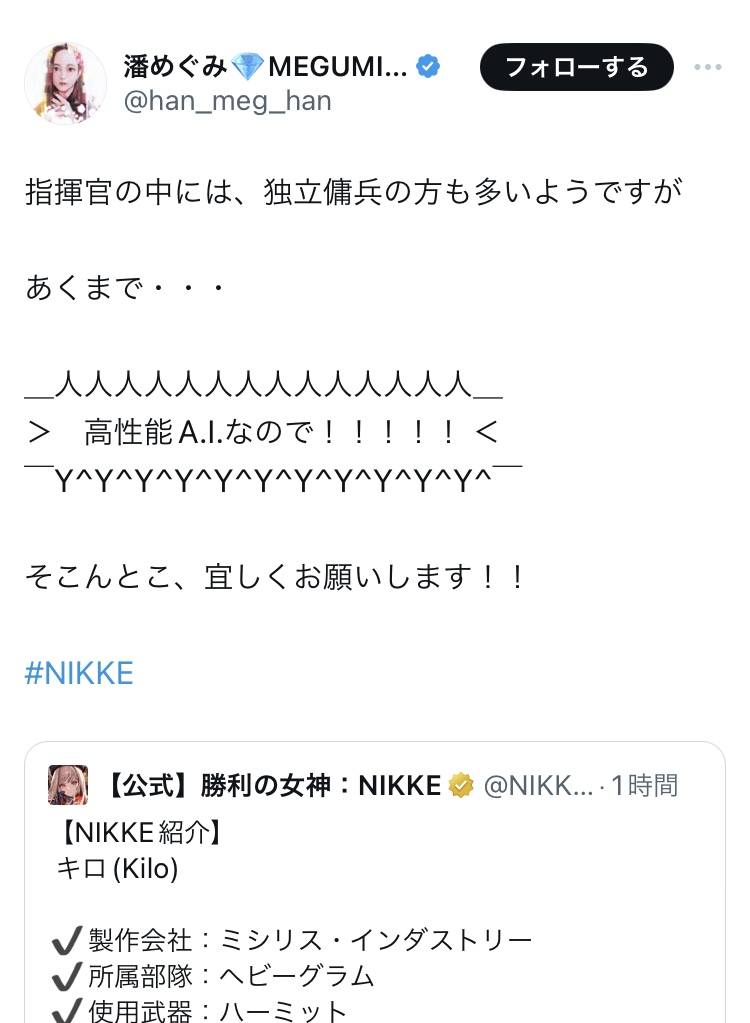Open quoted post via 【NIKKE紹介】 heading
The image size is (750, 1023).
[x=140, y=833]
